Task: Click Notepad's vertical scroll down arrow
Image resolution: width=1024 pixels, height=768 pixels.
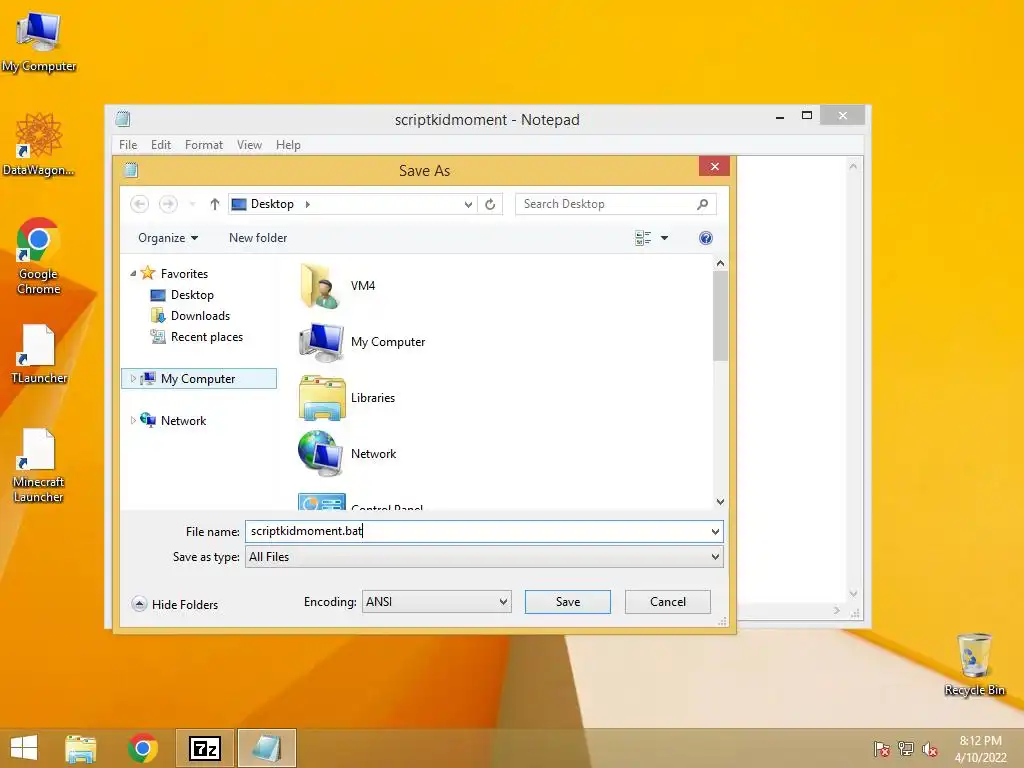Action: (x=853, y=594)
